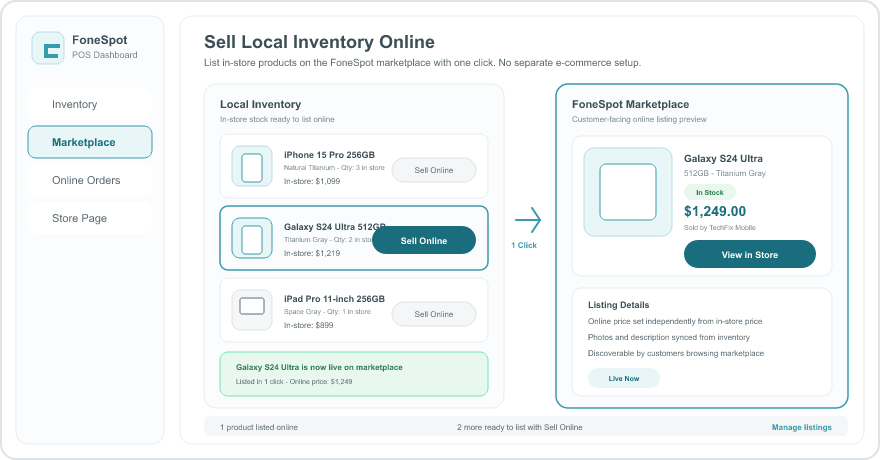The image size is (880, 460).
Task: Click 'Photos and description synced from inventory'
Action: point(668,337)
